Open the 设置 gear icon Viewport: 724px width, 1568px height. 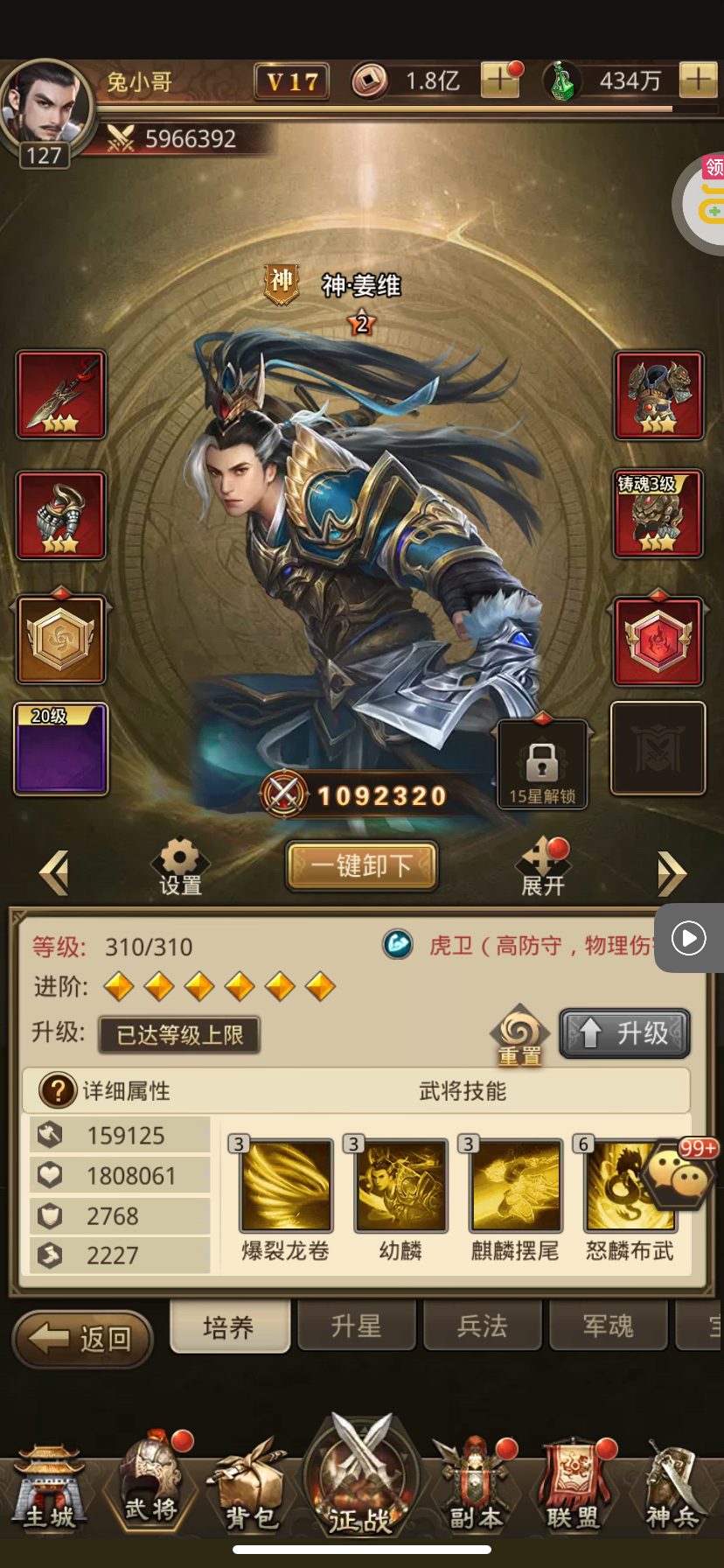point(180,867)
